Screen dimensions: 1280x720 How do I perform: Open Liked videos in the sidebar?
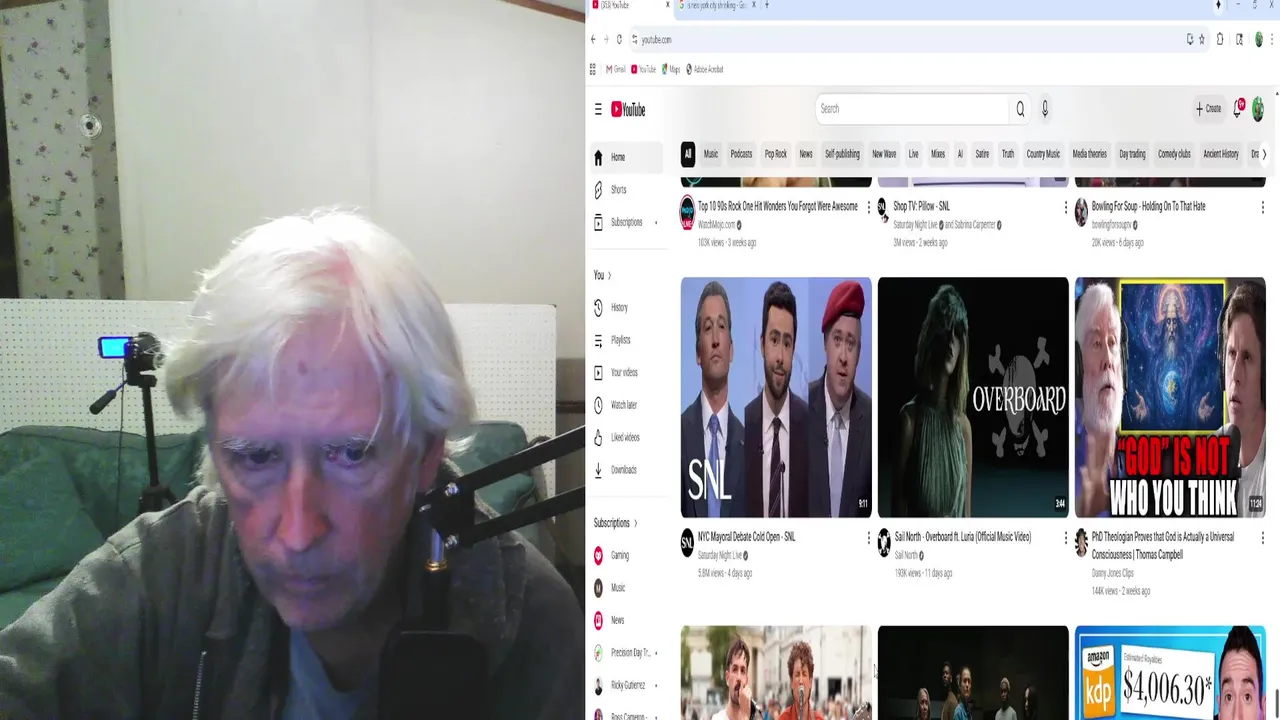pos(626,437)
